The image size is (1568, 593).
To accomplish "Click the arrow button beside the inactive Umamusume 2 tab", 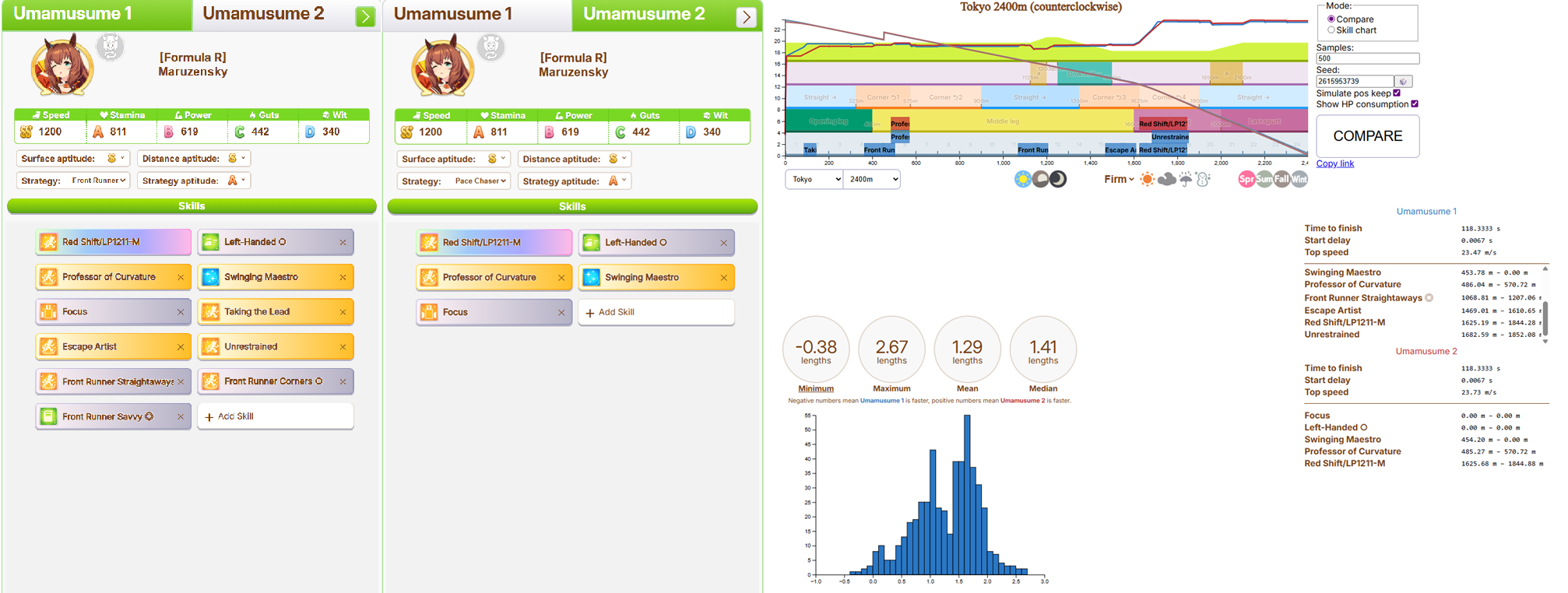I will tap(365, 16).
